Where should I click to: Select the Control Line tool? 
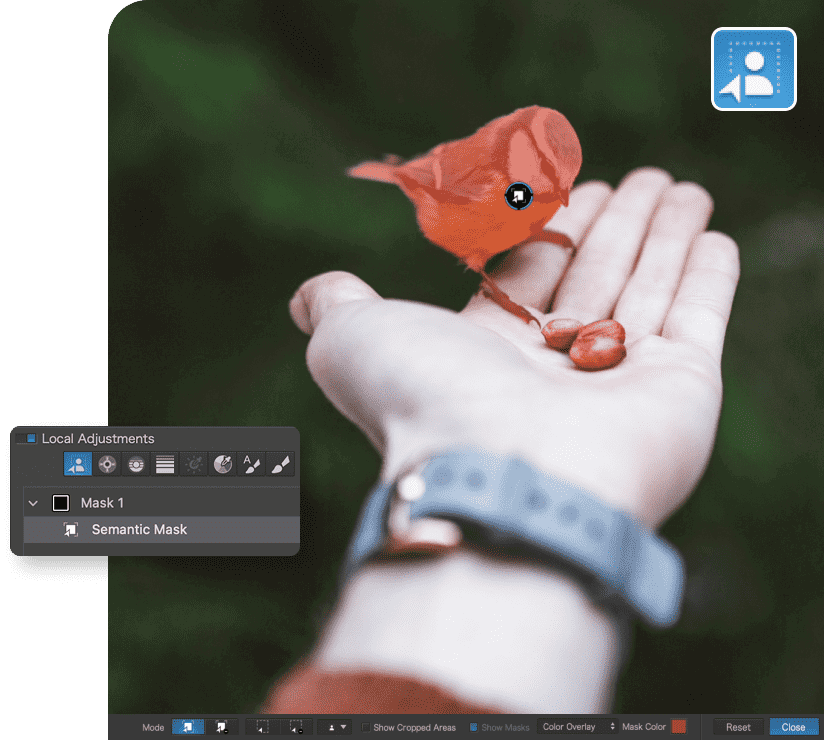pos(136,464)
